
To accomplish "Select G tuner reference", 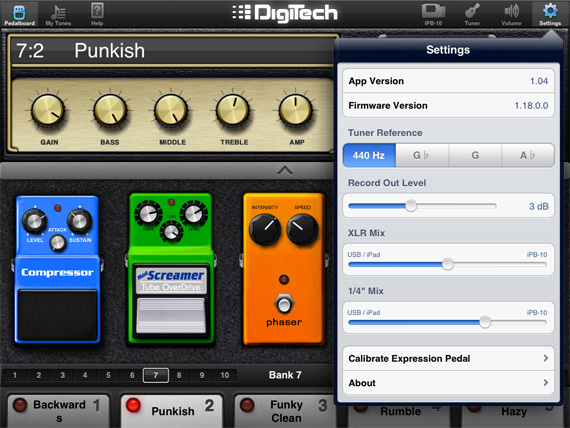I will pyautogui.click(x=475, y=156).
